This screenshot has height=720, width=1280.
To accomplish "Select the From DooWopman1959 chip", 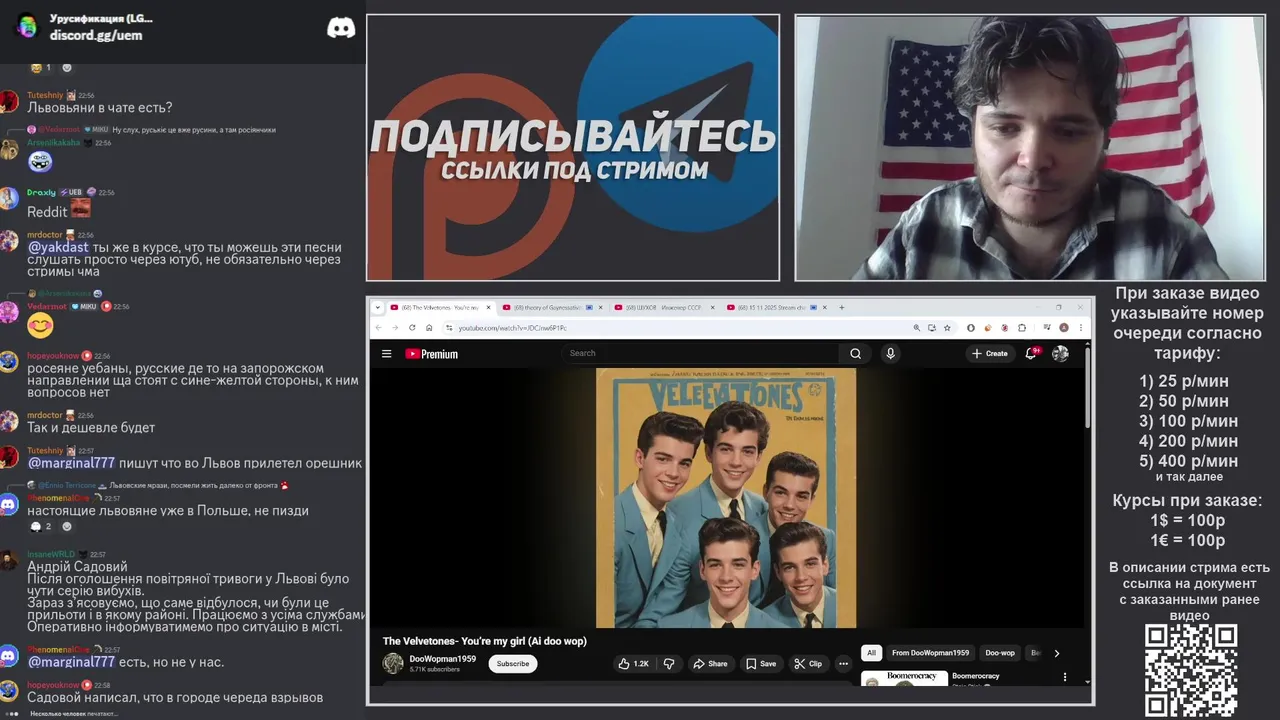I will pyautogui.click(x=930, y=653).
